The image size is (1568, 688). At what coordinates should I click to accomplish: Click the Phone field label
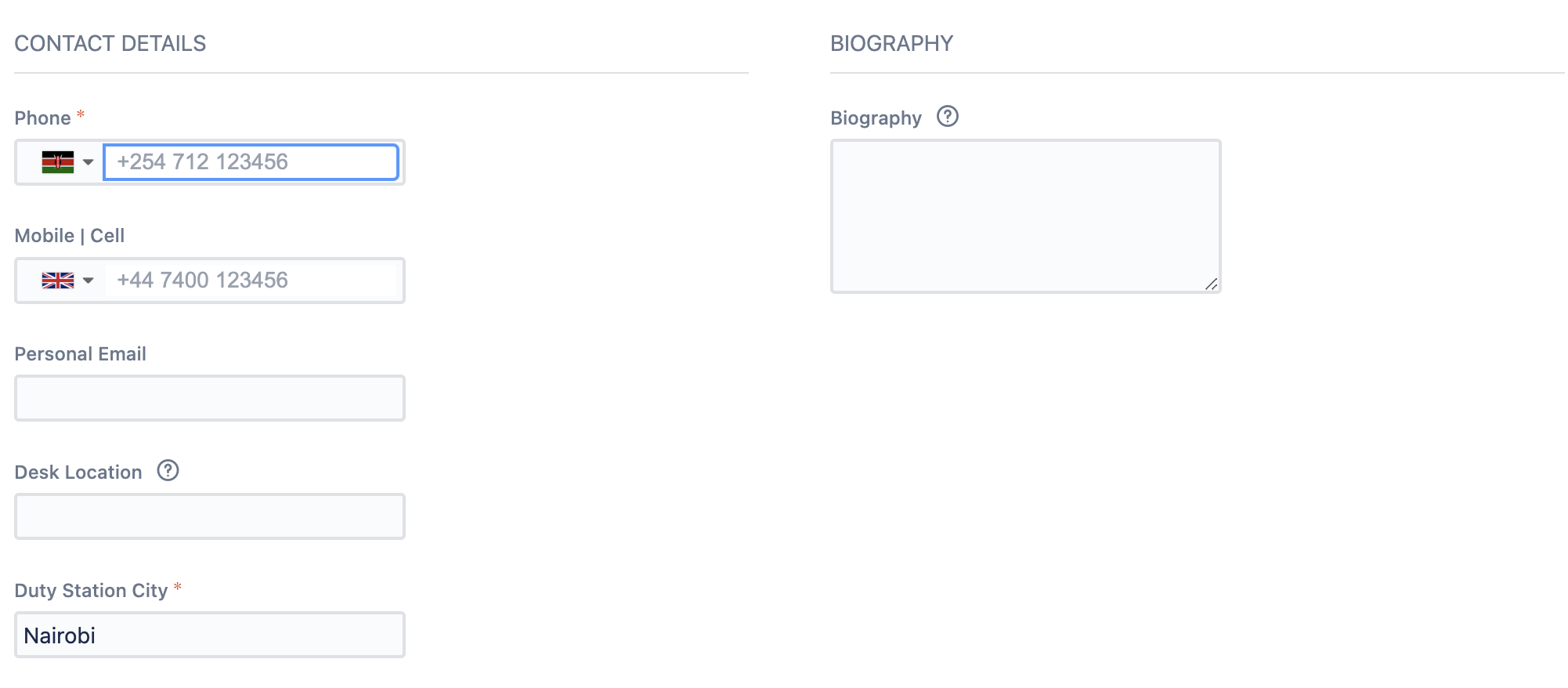(42, 118)
